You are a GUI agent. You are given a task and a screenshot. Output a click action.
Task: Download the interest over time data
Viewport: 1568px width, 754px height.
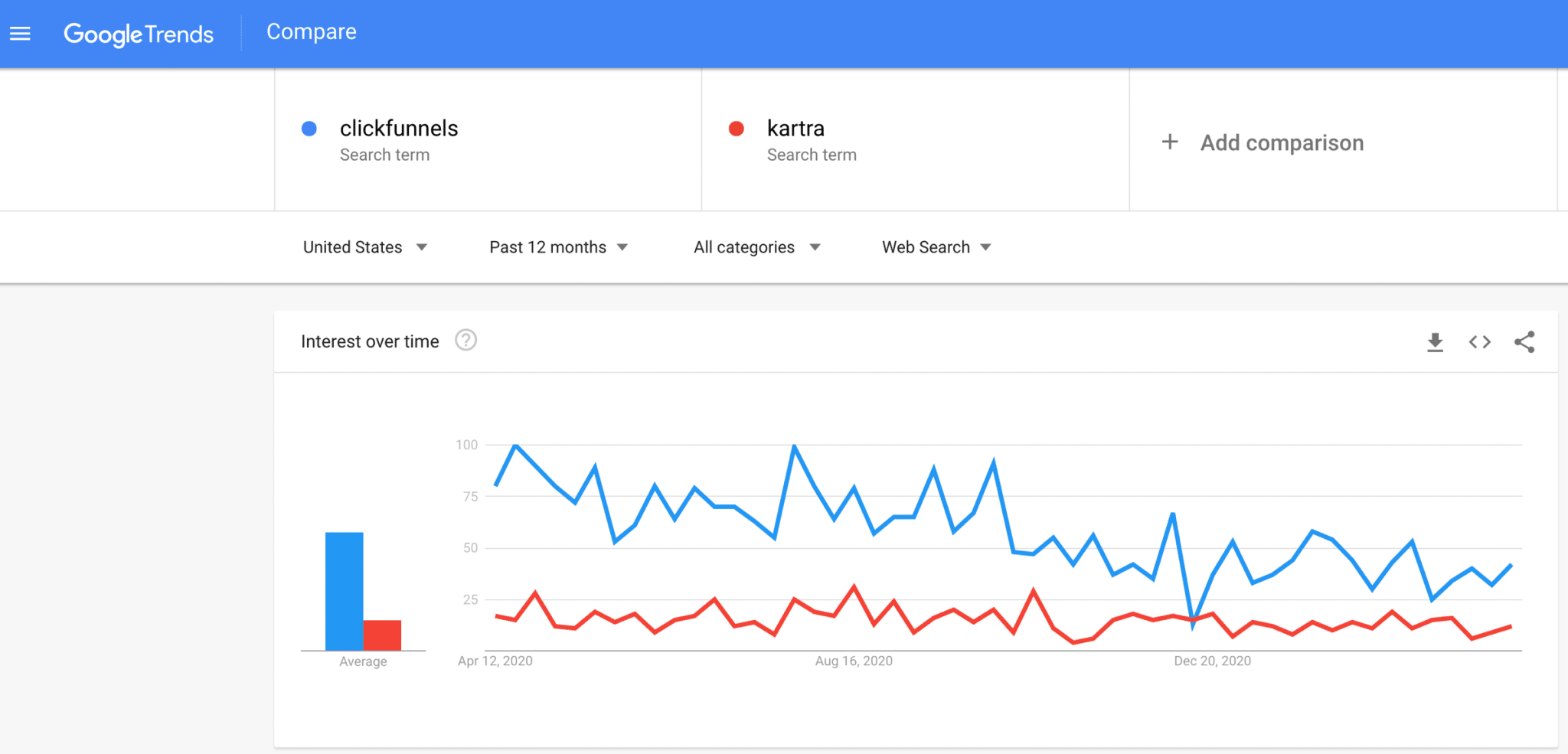[x=1435, y=342]
